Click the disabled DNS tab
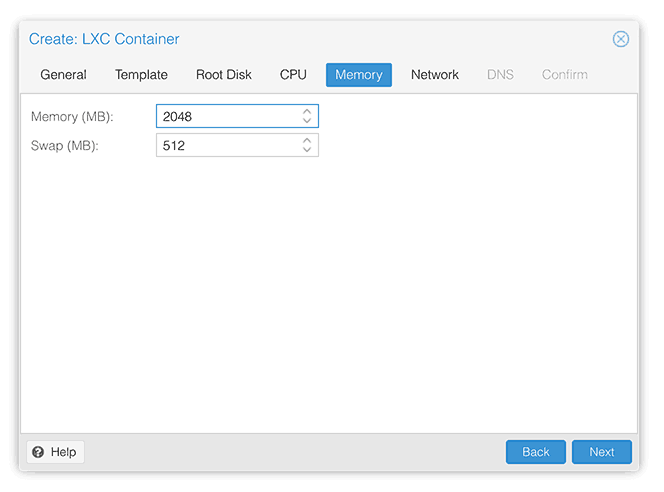Viewport: 664px width, 492px height. [500, 75]
